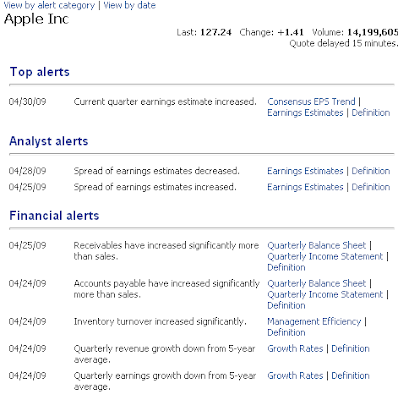Viewport: 398px width, 400px height.
Task: Open Definition for quarterly revenue growth alert
Action: pos(350,348)
